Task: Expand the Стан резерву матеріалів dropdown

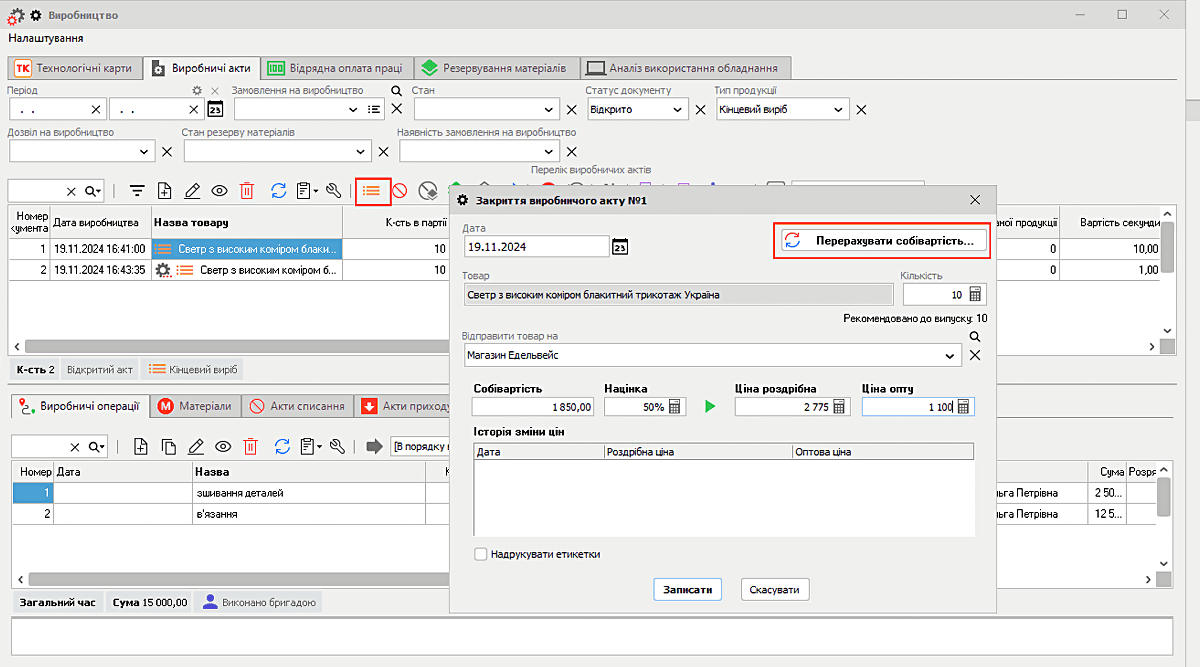Action: 361,151
